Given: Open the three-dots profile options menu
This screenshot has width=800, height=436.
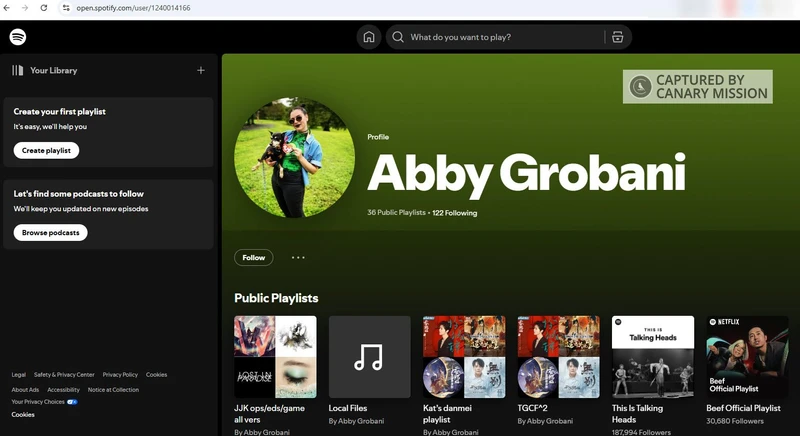Looking at the screenshot, I should point(298,258).
